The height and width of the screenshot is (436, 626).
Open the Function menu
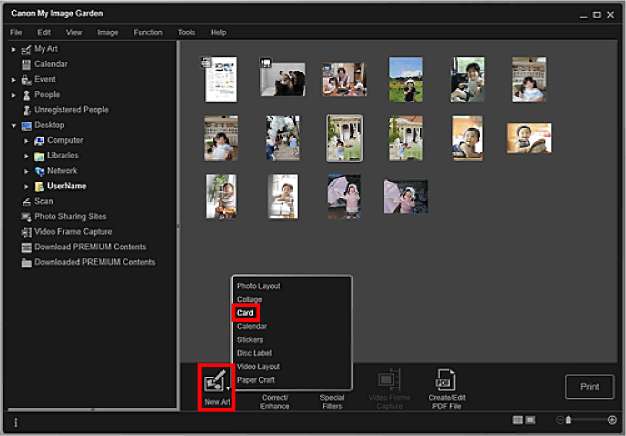[x=147, y=32]
